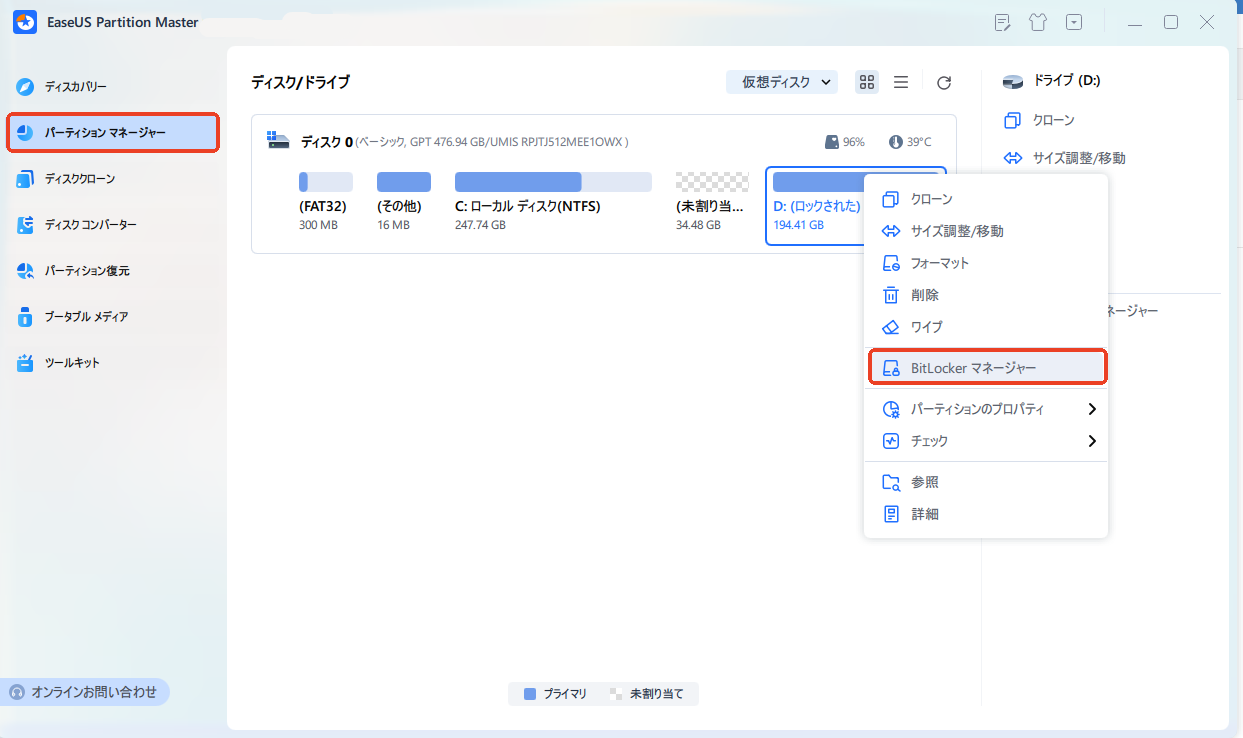Select the (その他) 16 MB partition

(x=403, y=203)
